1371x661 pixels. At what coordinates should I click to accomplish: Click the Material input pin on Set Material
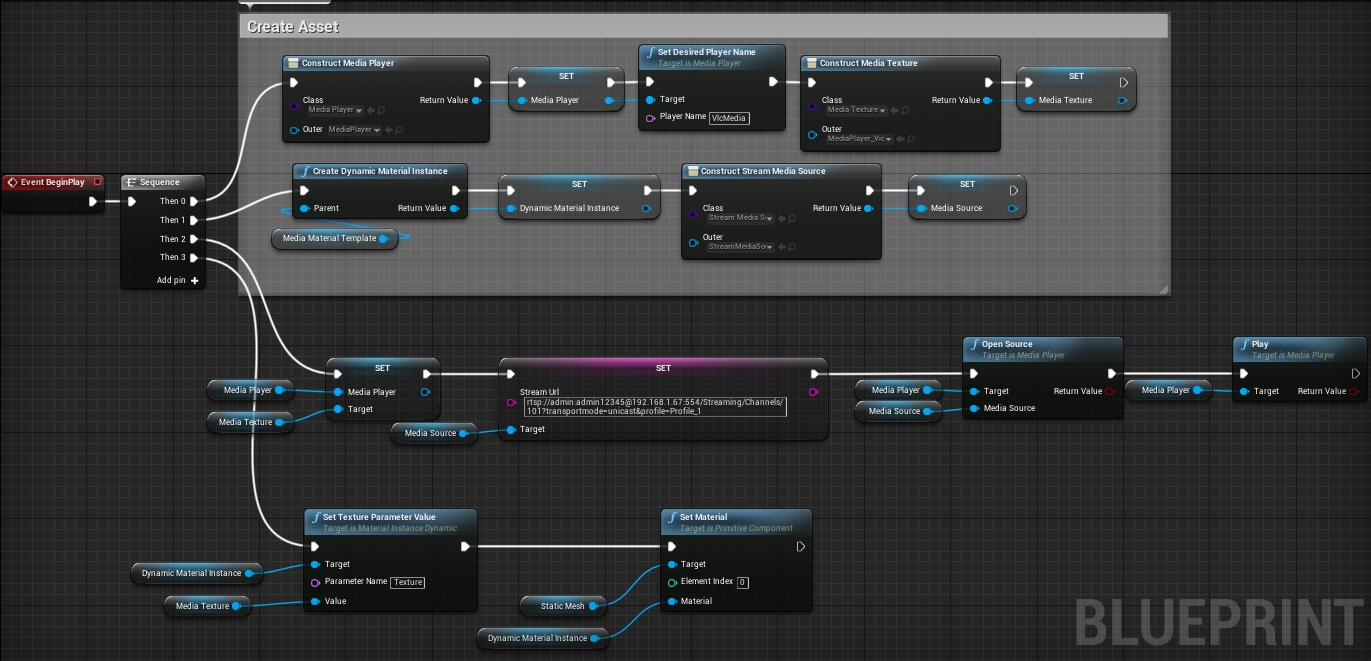(672, 600)
